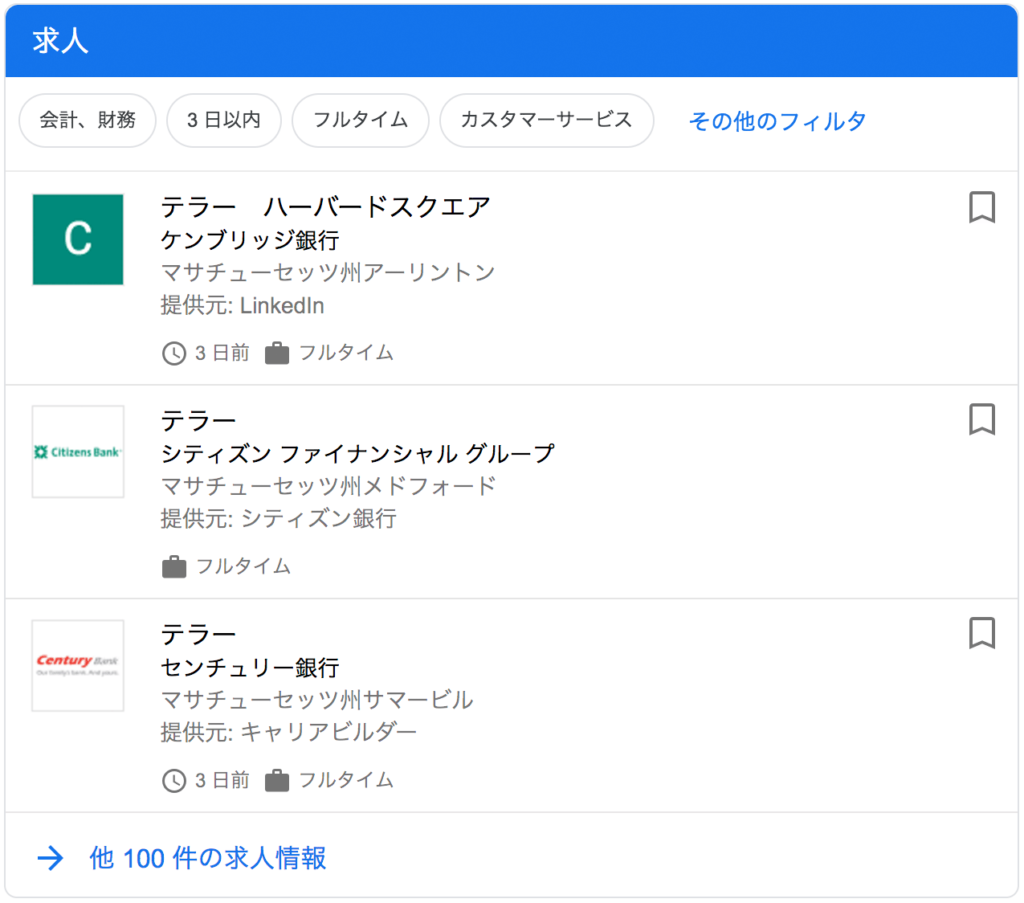Click the ケンブリッジ銀行 company name
Screen dimensions: 1024x903
[250, 240]
